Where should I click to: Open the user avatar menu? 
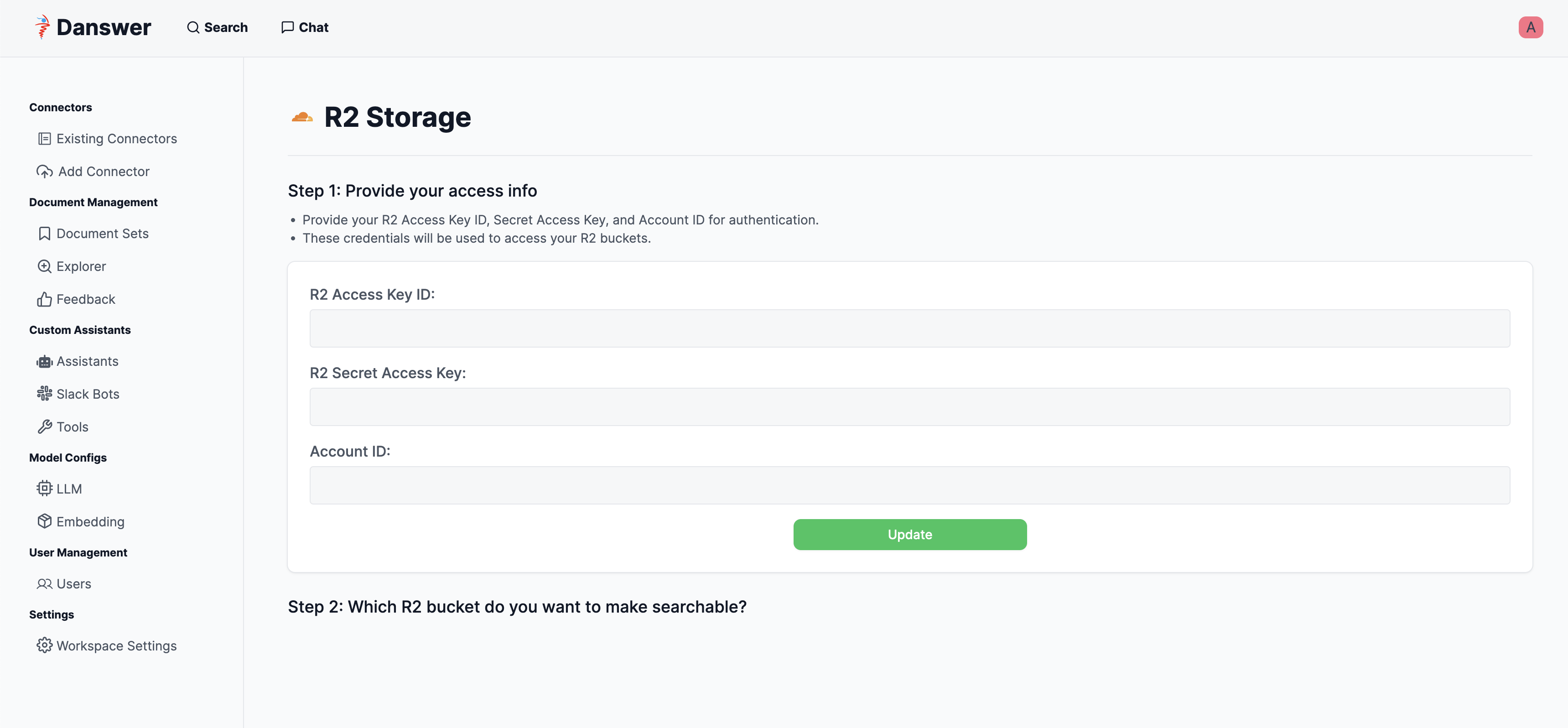pyautogui.click(x=1530, y=27)
